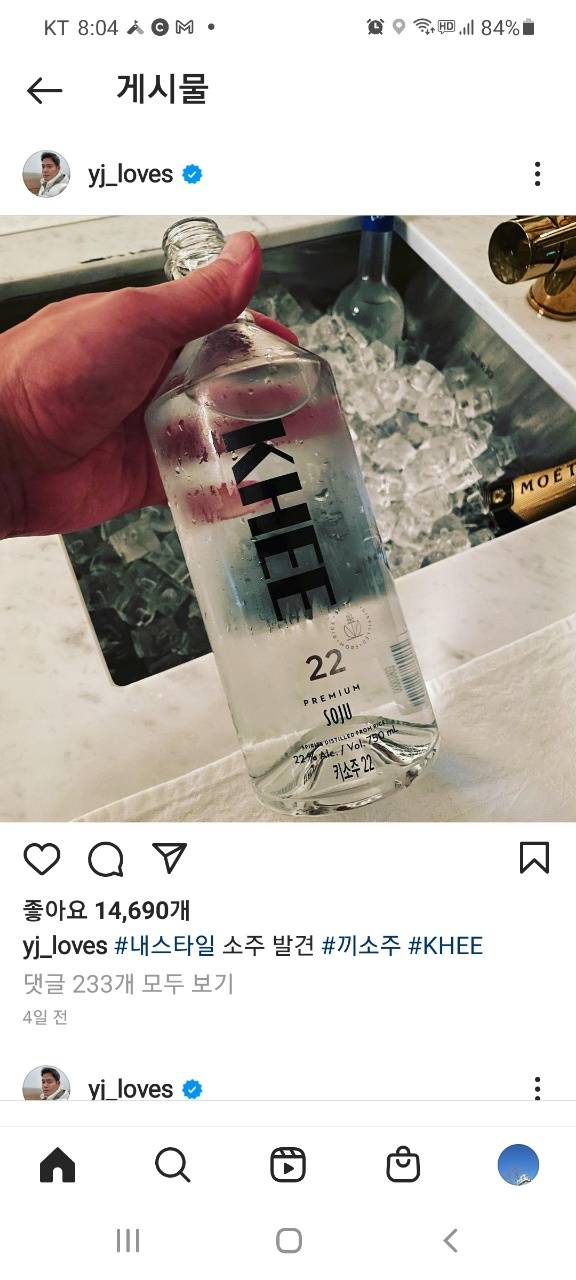Open the Shop bag icon
Screen dimensions: 576x1280
pyautogui.click(x=403, y=1165)
